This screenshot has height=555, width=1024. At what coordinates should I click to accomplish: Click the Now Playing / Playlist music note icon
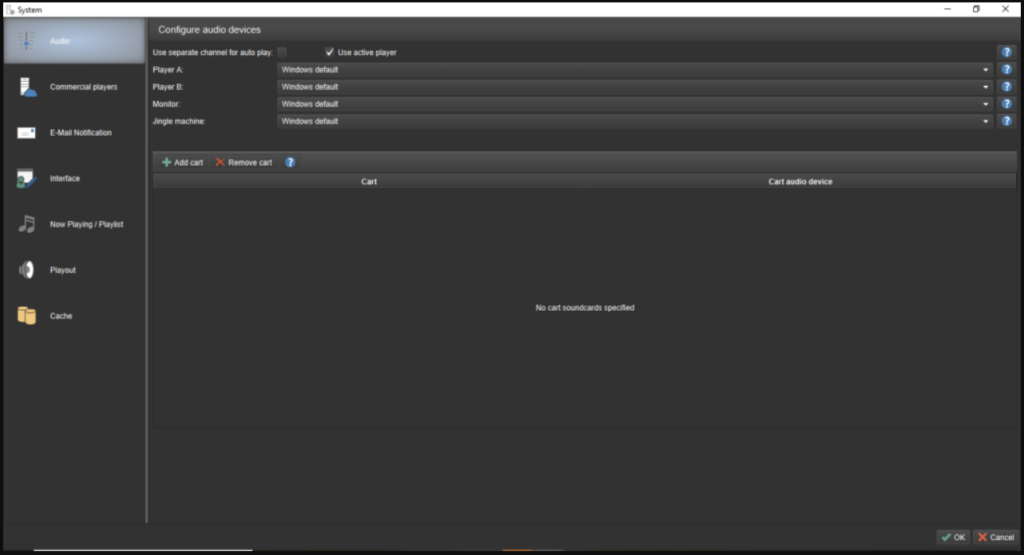point(27,224)
